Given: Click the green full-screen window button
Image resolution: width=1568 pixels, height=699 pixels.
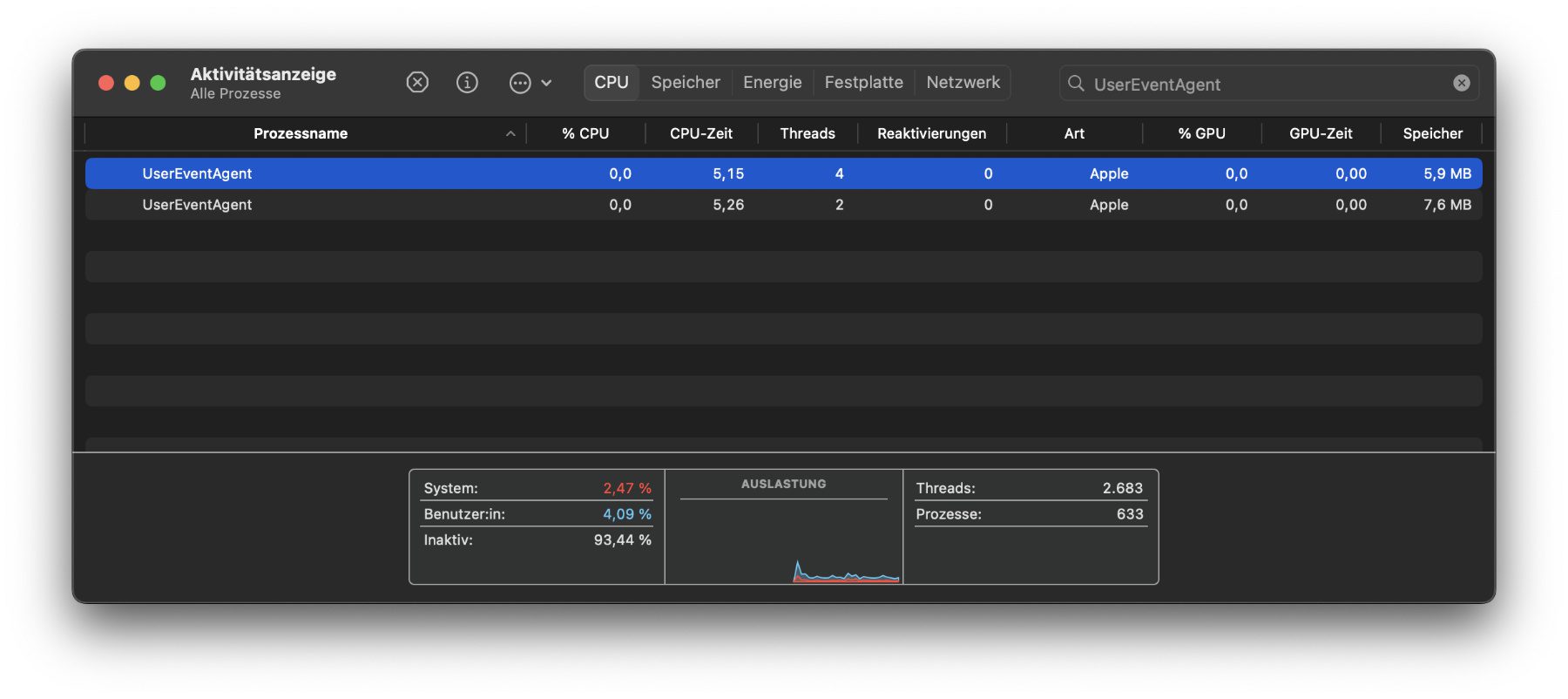Looking at the screenshot, I should point(158,83).
